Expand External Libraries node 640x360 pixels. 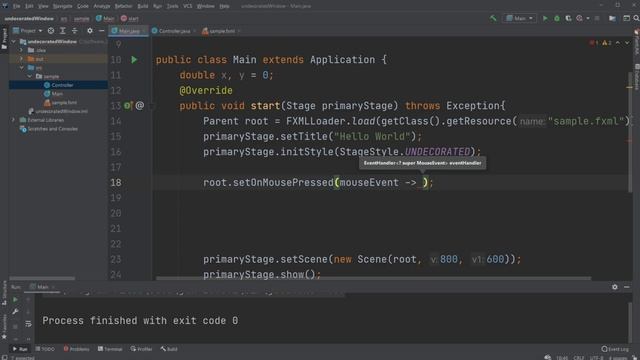tap(13, 120)
